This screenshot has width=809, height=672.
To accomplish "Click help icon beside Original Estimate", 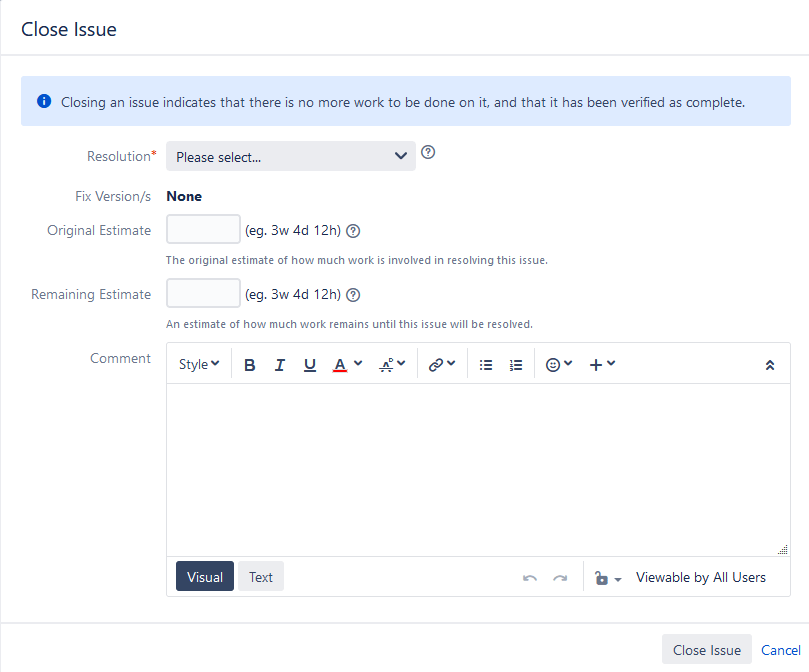I will [x=353, y=231].
